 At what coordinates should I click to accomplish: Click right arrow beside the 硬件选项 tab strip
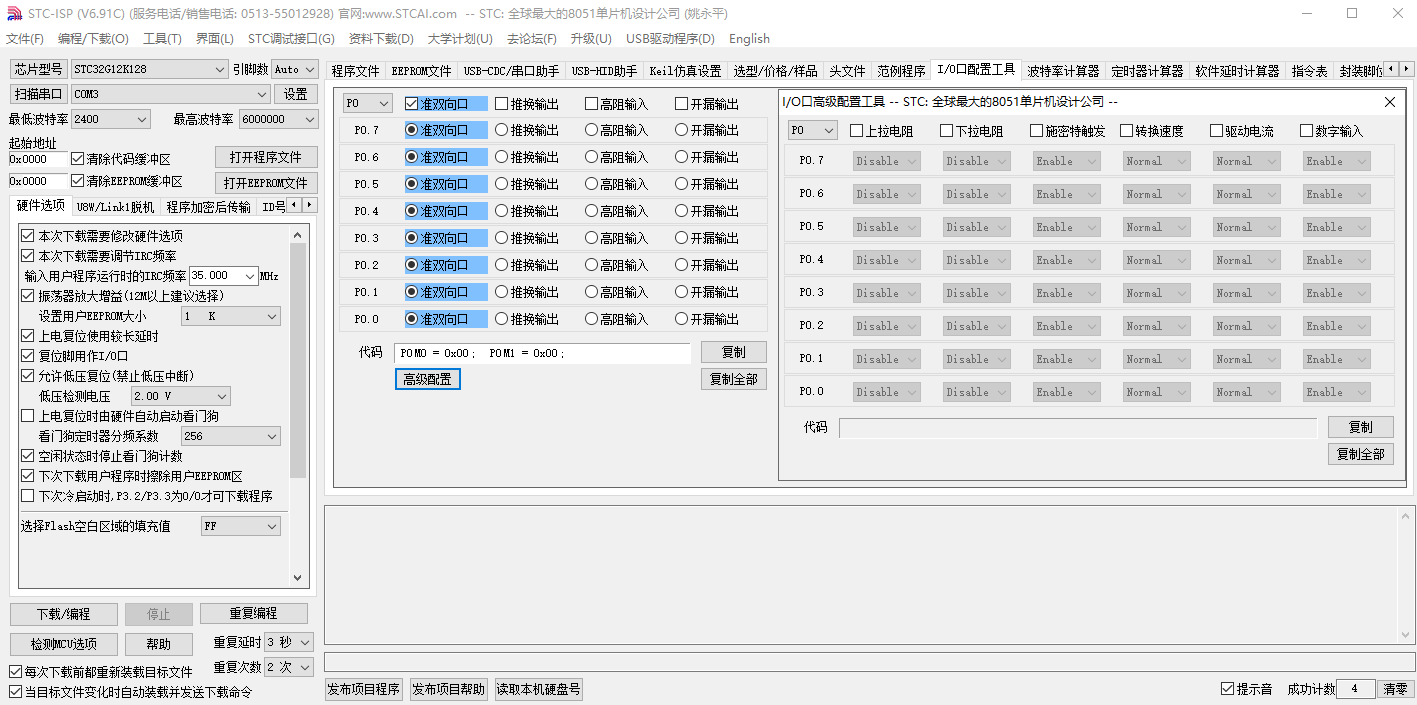[309, 205]
